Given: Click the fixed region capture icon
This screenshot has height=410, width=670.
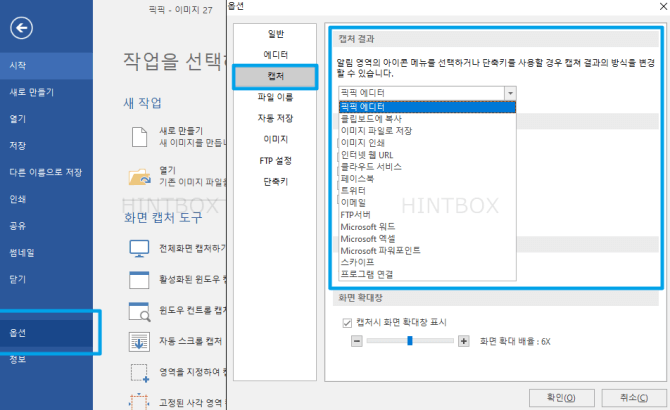Looking at the screenshot, I should [x=138, y=401].
